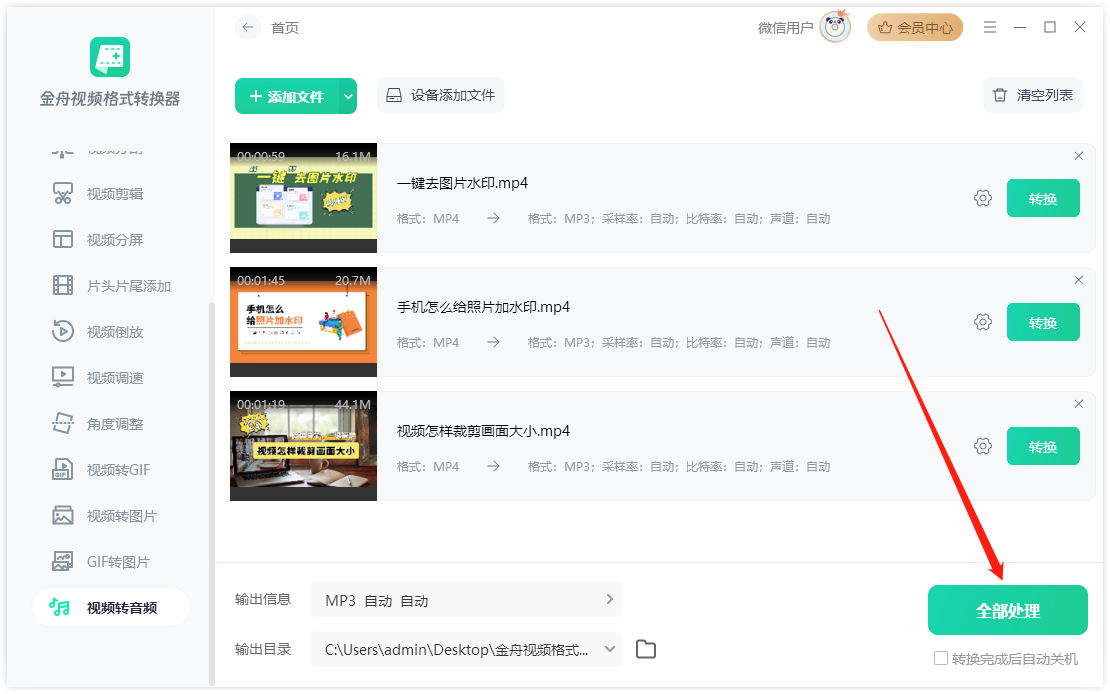This screenshot has height=694, width=1110.
Task: Click the 视频怎样裁剪画面大小.mp4 thumbnail
Action: (x=303, y=446)
